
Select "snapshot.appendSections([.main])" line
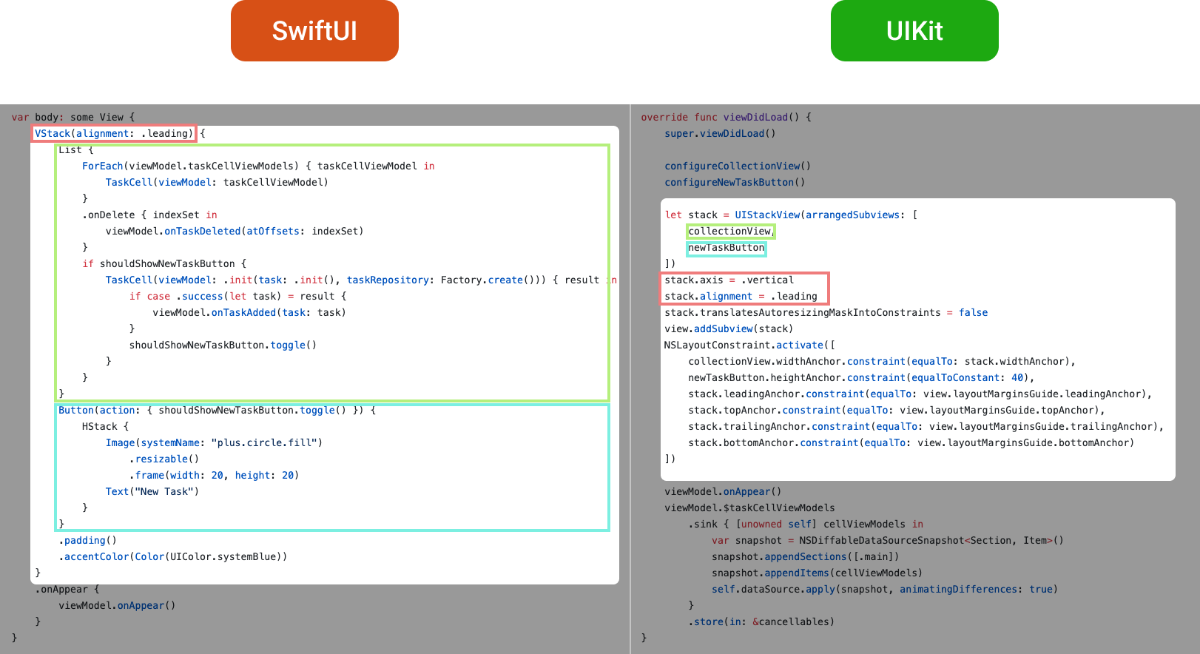click(x=806, y=556)
